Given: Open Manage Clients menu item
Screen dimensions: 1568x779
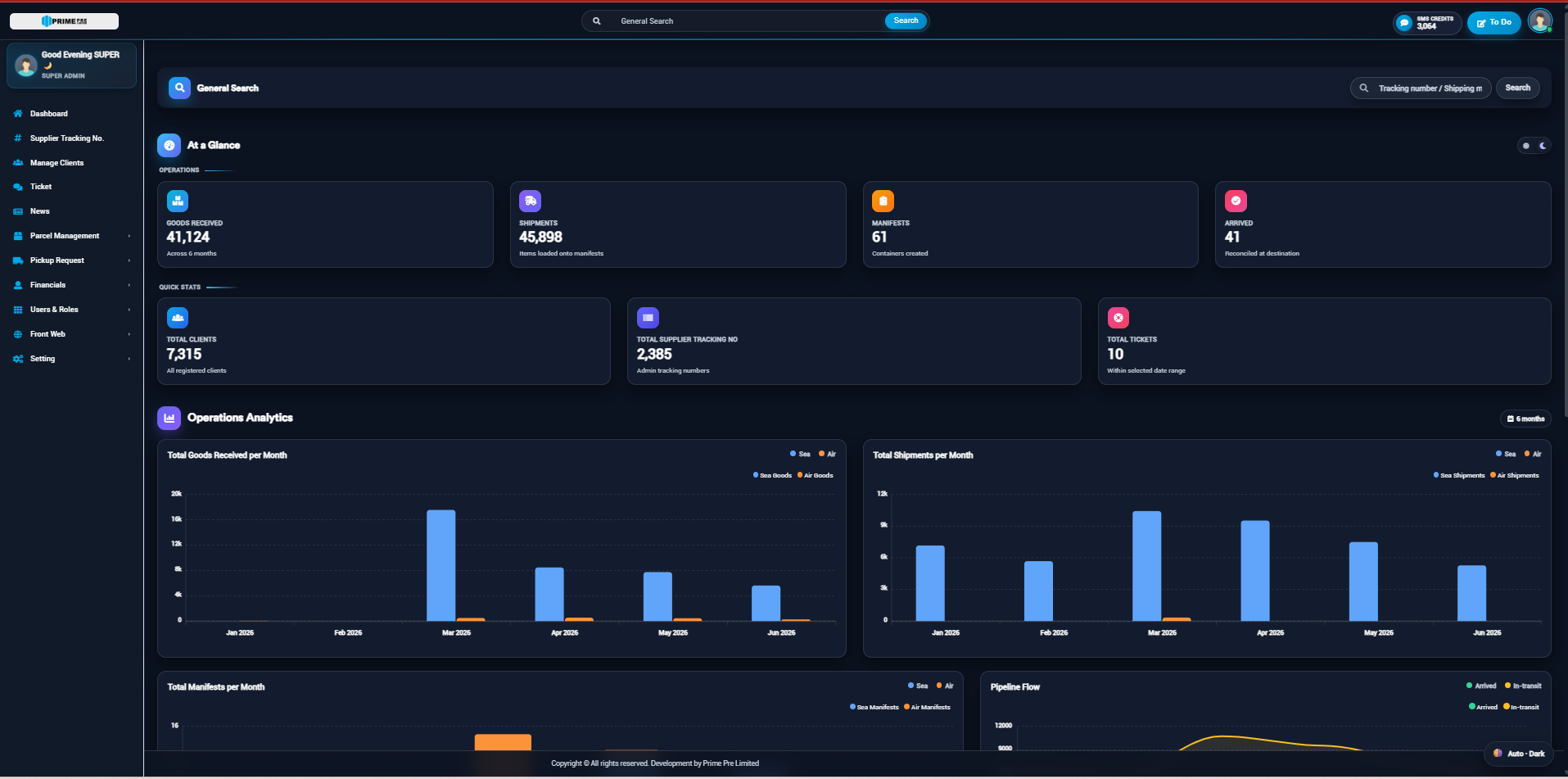Looking at the screenshot, I should [x=72, y=163].
